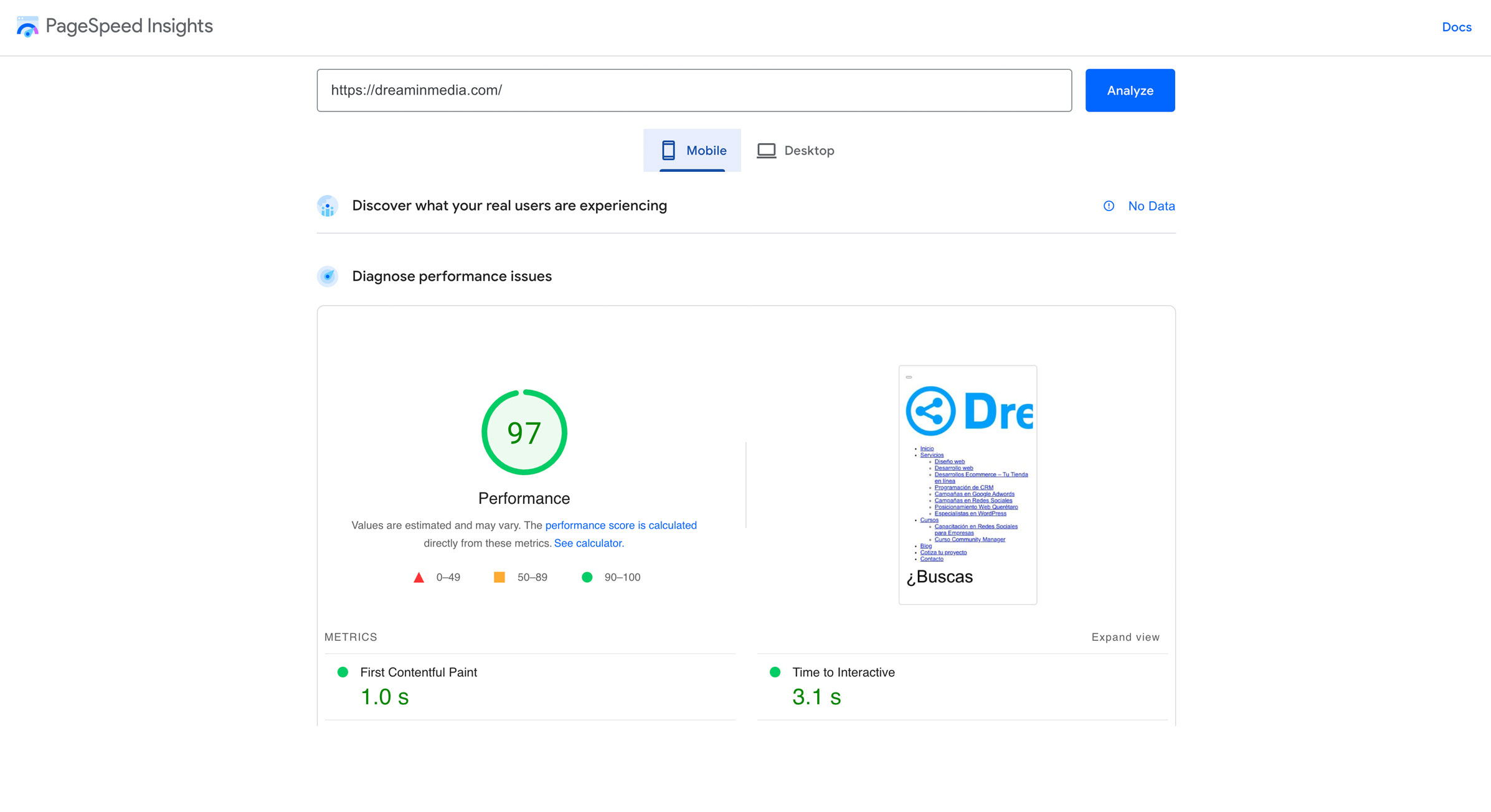Select 'Discover what your real users' heading

[x=509, y=205]
